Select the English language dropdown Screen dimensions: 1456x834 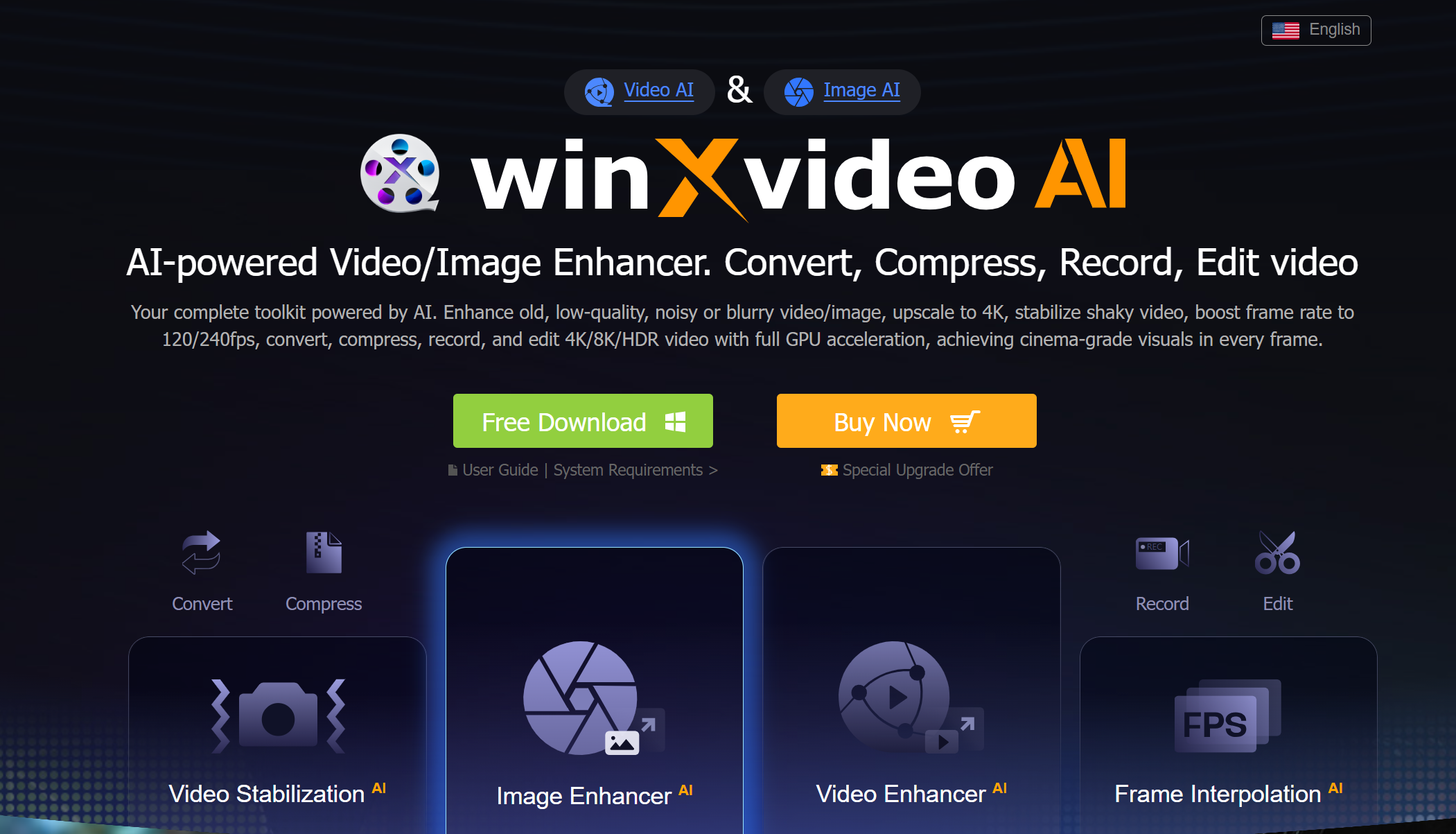1317,30
